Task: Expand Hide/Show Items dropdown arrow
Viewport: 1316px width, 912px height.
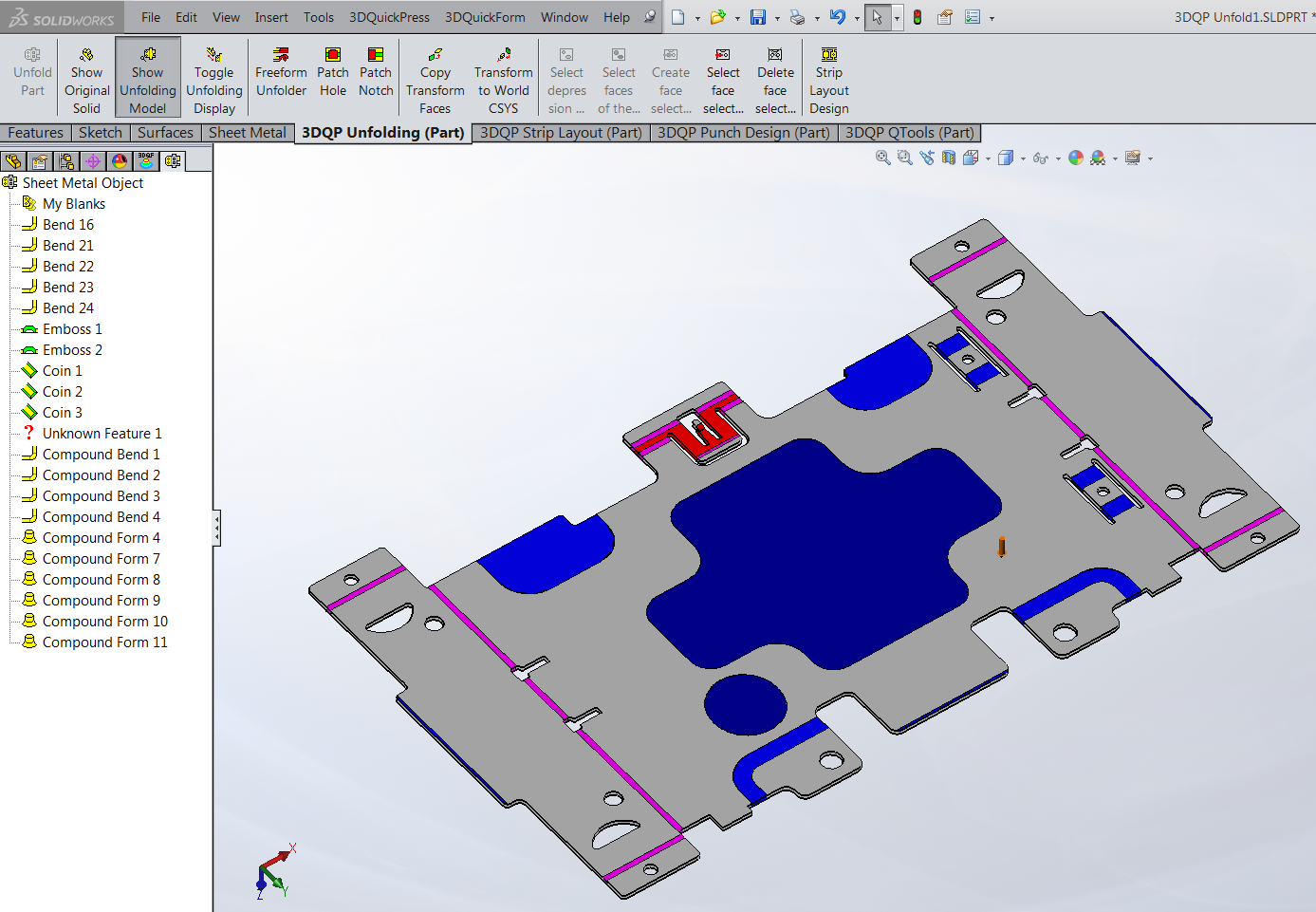Action: click(1058, 159)
